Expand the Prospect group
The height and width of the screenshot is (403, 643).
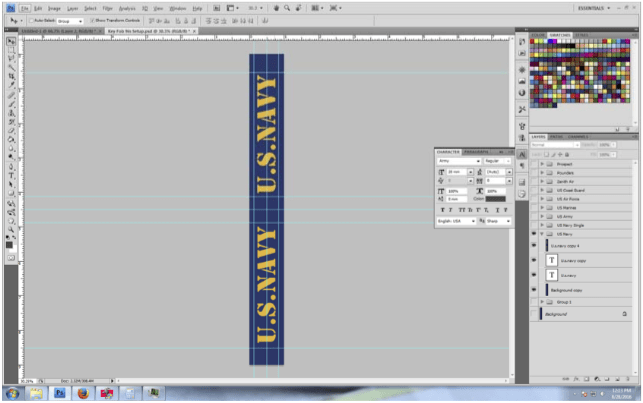coord(542,164)
